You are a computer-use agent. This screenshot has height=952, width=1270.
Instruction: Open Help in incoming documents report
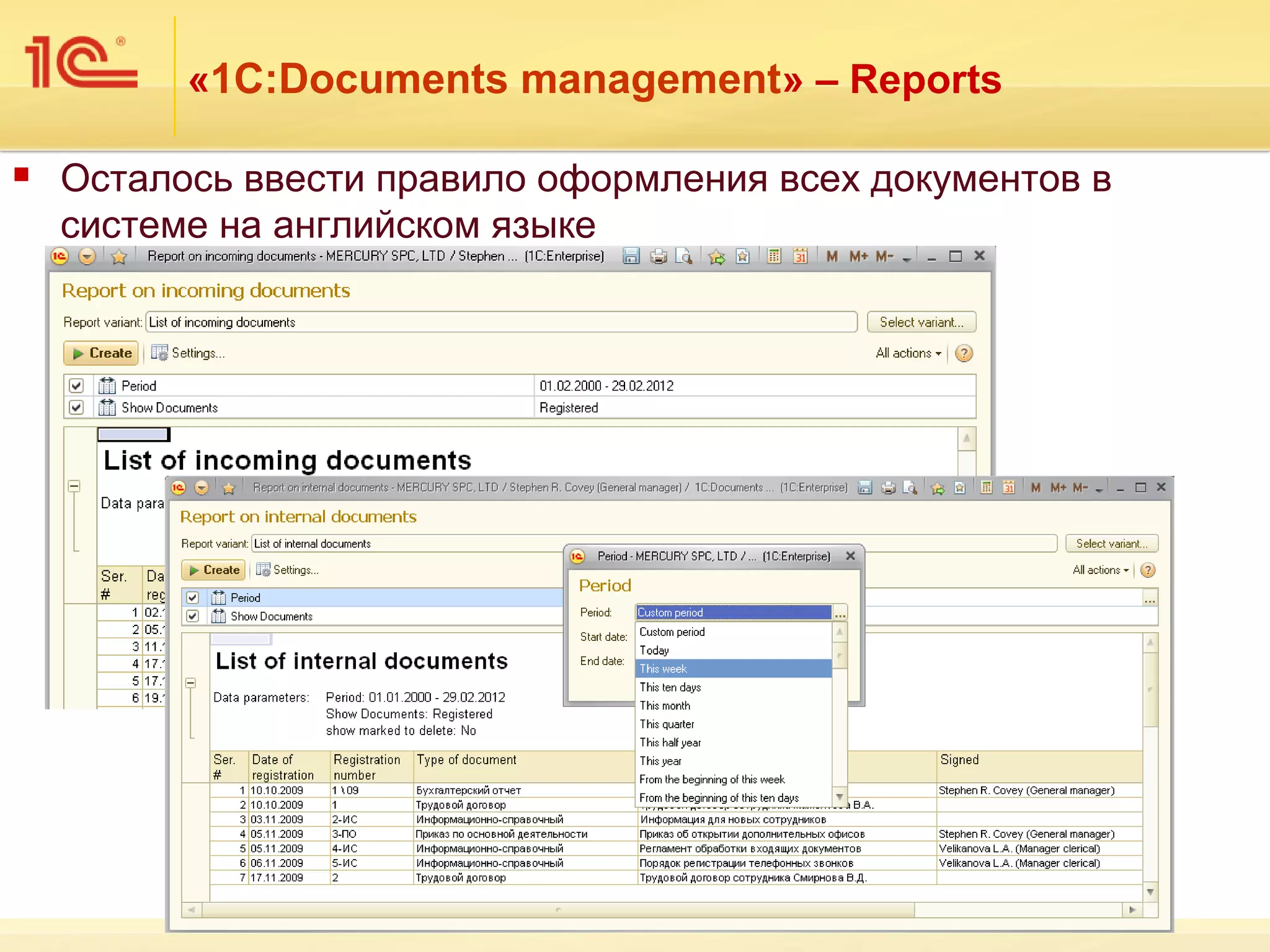tap(964, 353)
